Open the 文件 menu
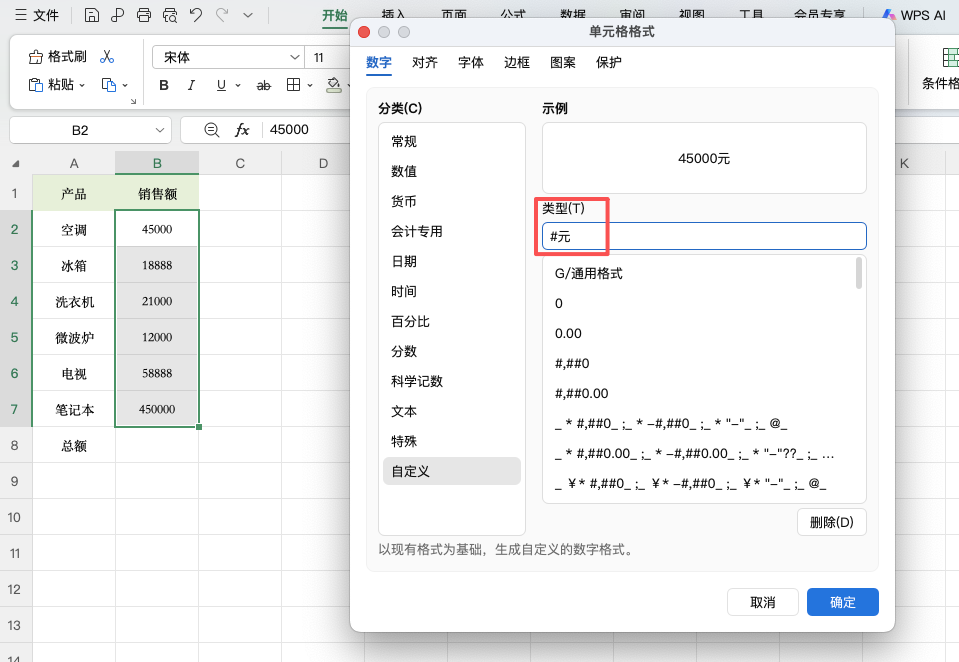Image resolution: width=959 pixels, height=662 pixels. (x=37, y=15)
